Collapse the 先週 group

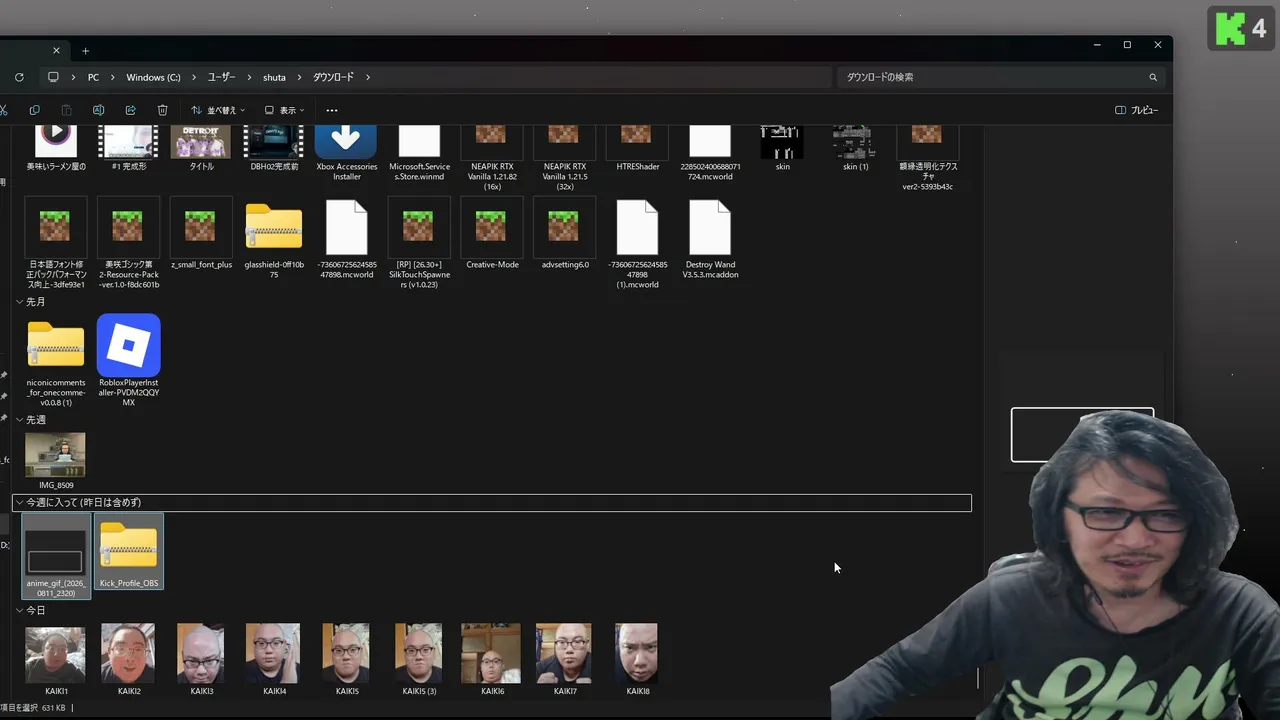[x=19, y=420]
